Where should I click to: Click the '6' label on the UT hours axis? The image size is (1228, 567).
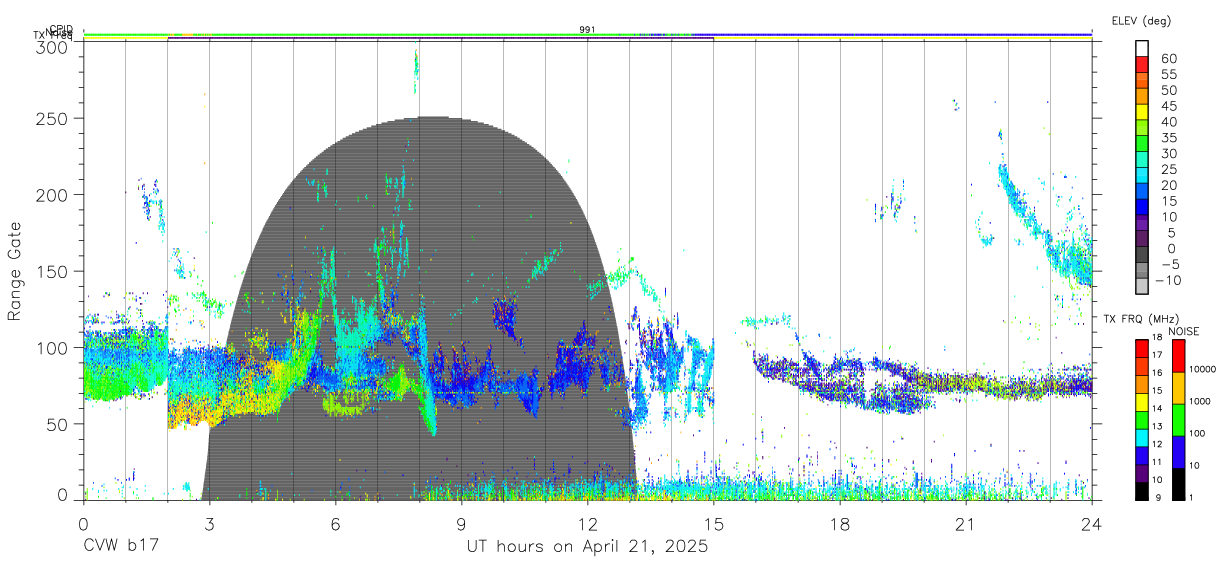[335, 524]
